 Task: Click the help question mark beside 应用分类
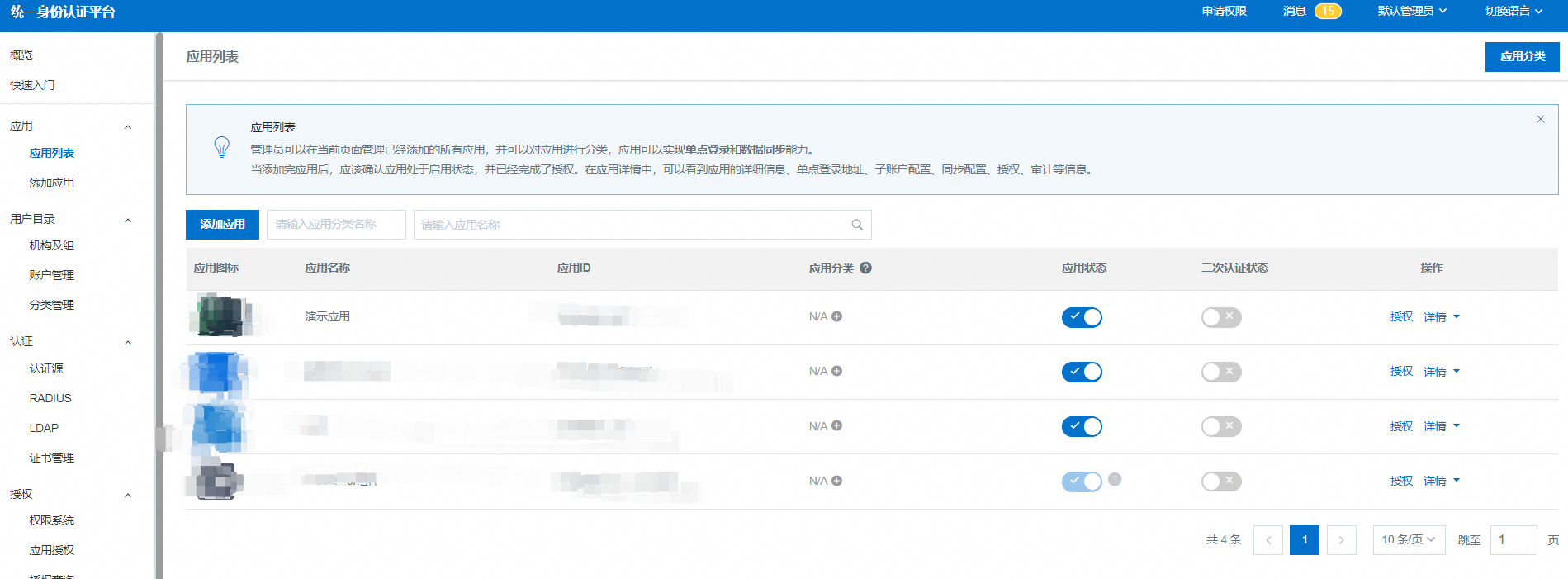pyautogui.click(x=865, y=268)
